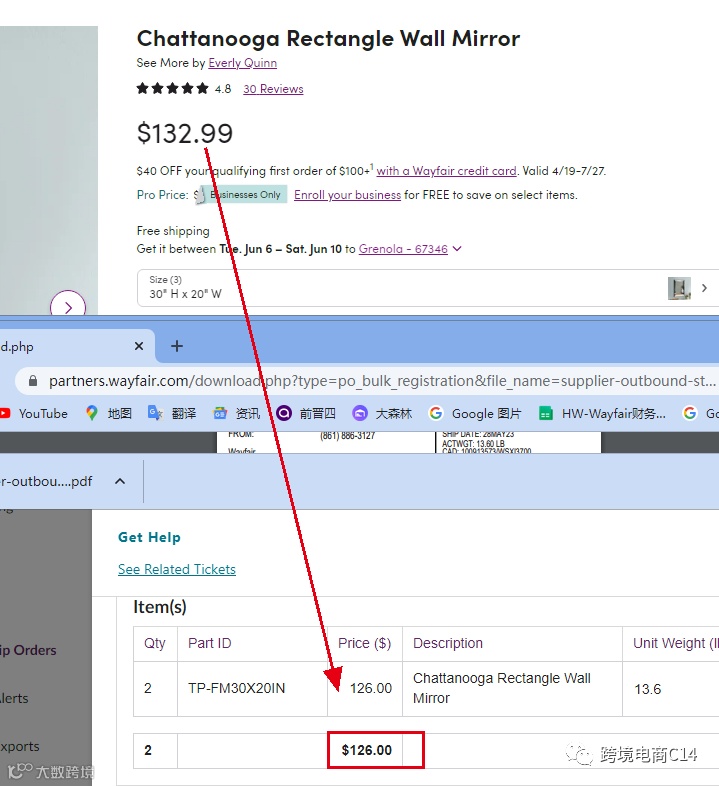
Task: Expand the delivery location chevron
Action: [x=457, y=249]
